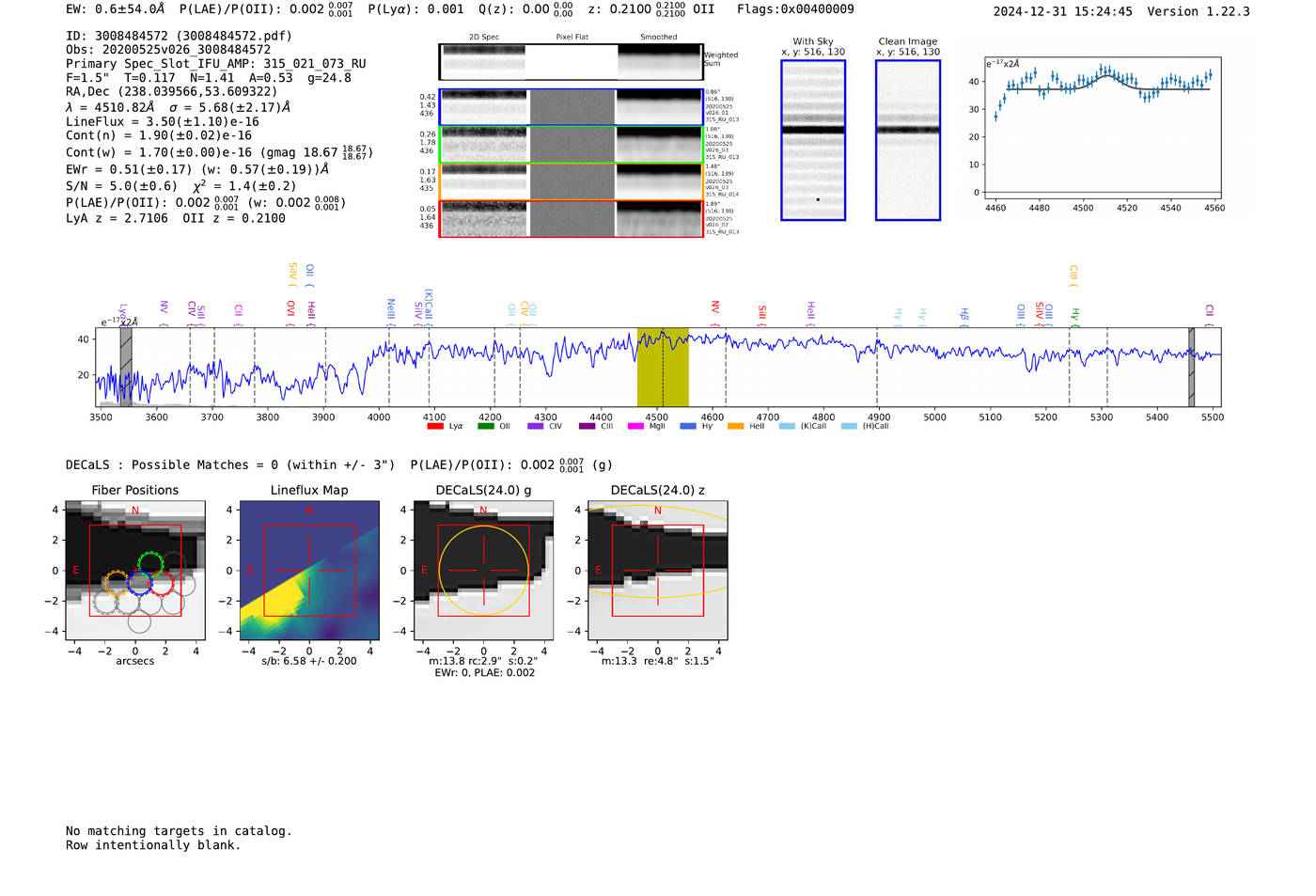Image resolution: width=1316 pixels, height=896 pixels.
Task: Click the 'm:13.3 re:4.8" s:1.5"' caption
Action: point(658,661)
